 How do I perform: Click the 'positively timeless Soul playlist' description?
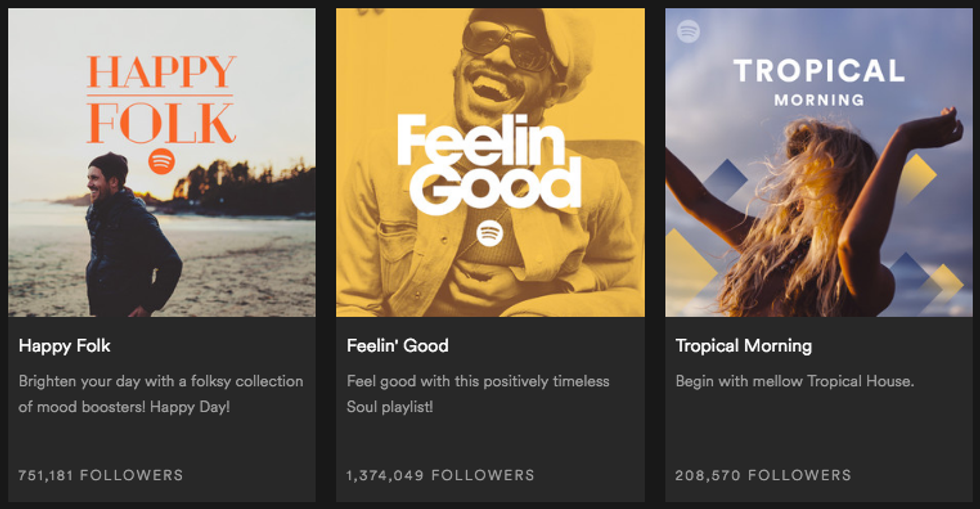(x=477, y=394)
